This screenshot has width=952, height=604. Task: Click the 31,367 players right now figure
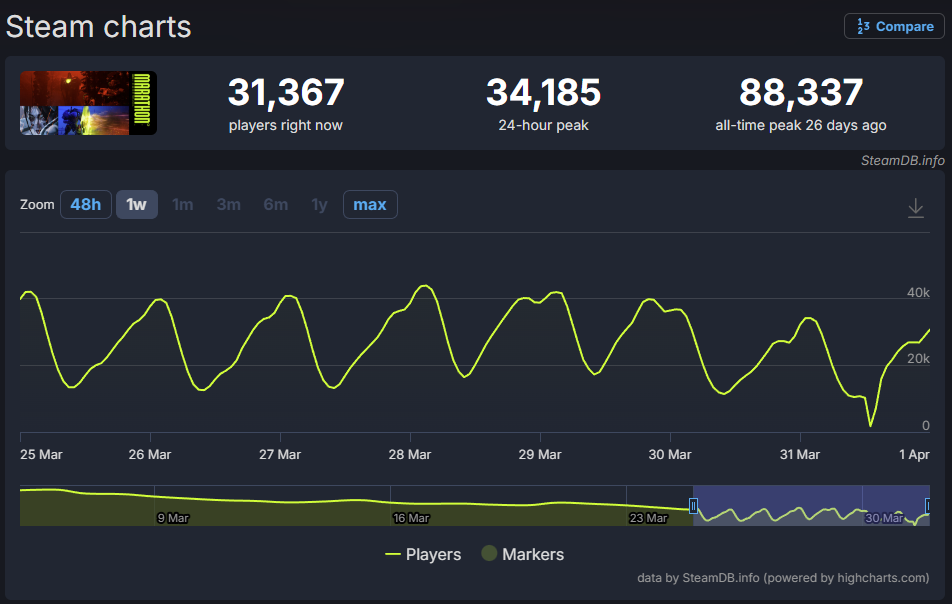pos(286,92)
